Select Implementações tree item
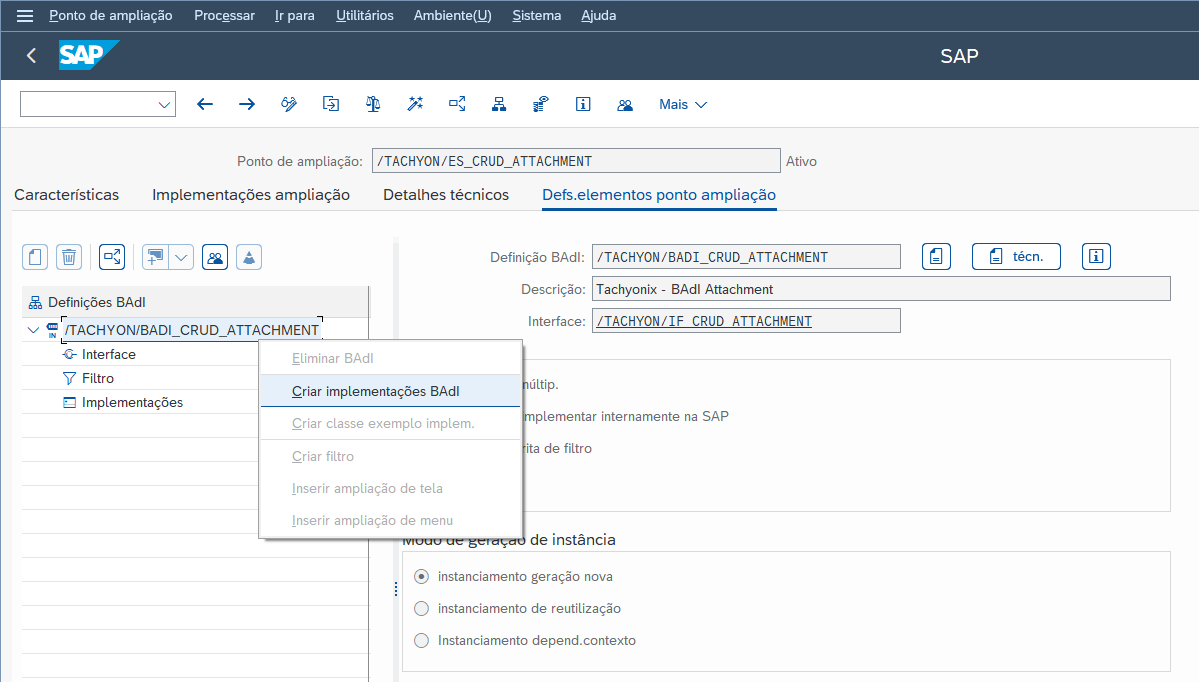Screen dimensions: 1199x682 132,403
